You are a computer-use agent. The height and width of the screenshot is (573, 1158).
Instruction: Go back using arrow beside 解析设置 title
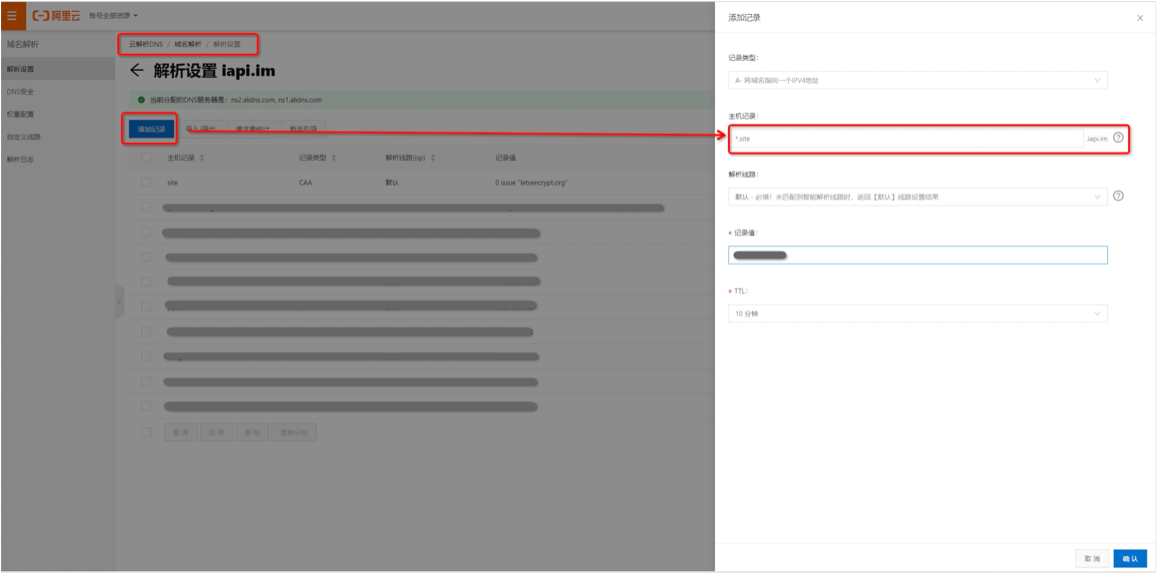137,71
